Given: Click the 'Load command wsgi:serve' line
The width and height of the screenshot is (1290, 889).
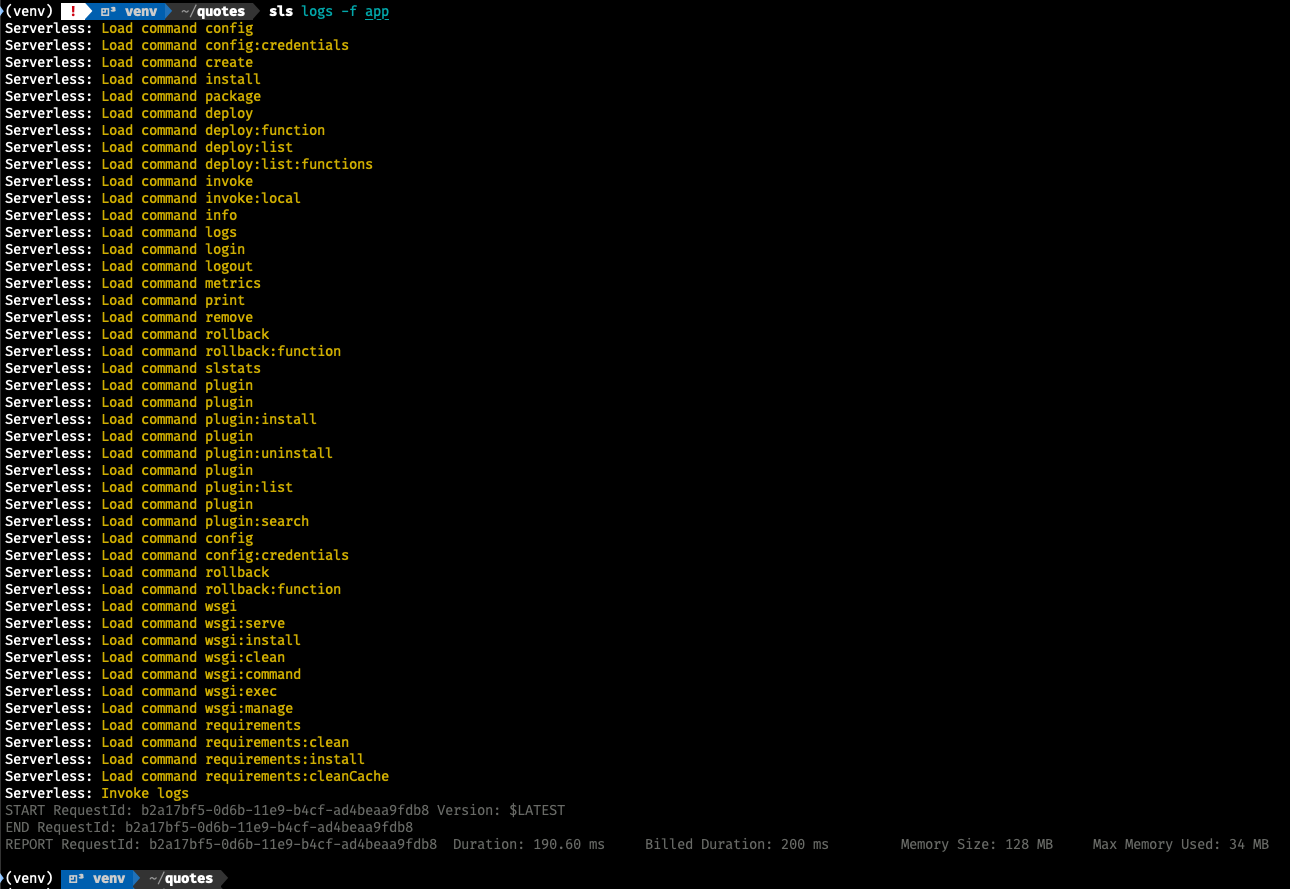Looking at the screenshot, I should pyautogui.click(x=192, y=623).
